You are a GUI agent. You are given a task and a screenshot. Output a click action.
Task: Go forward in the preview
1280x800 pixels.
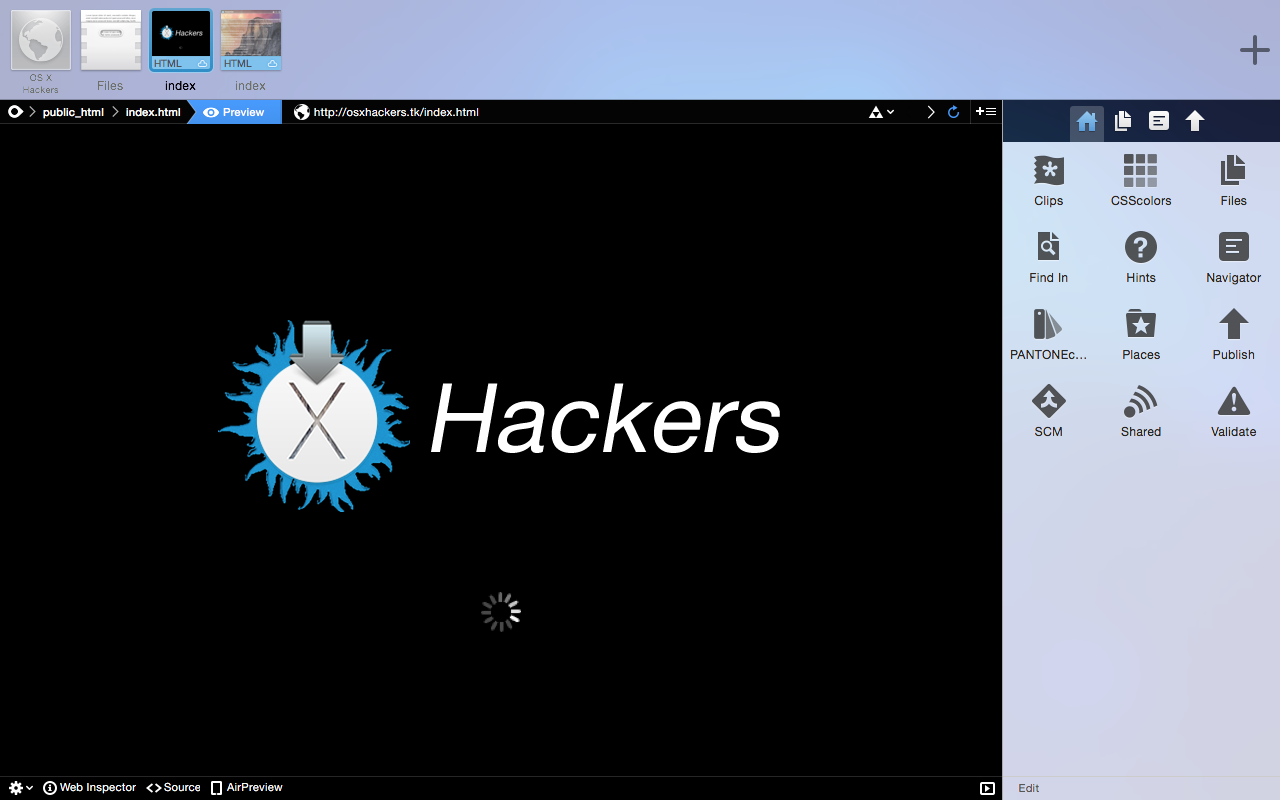point(931,112)
